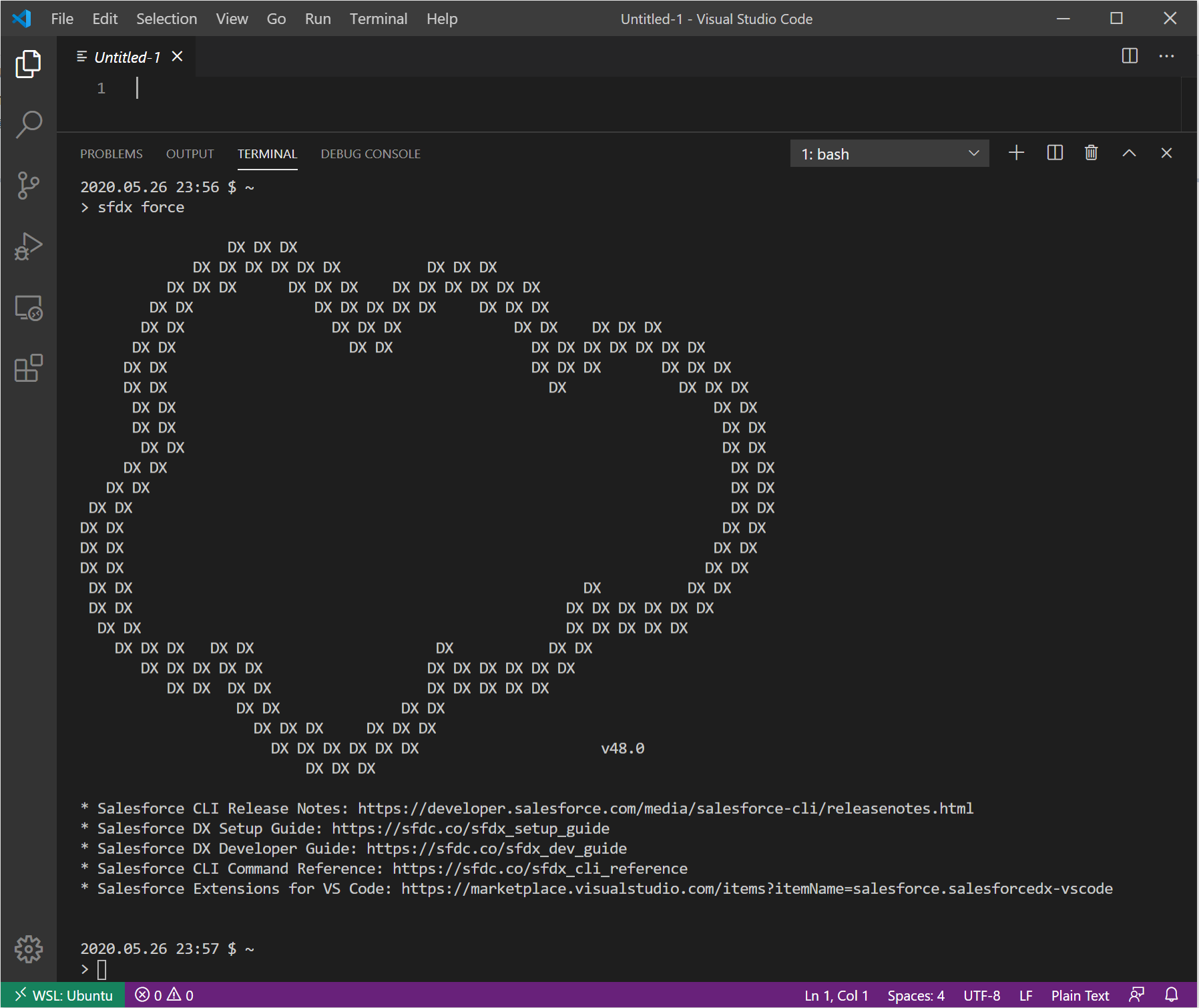Open the Selection menu
Viewport: 1199px width, 1008px height.
click(167, 19)
